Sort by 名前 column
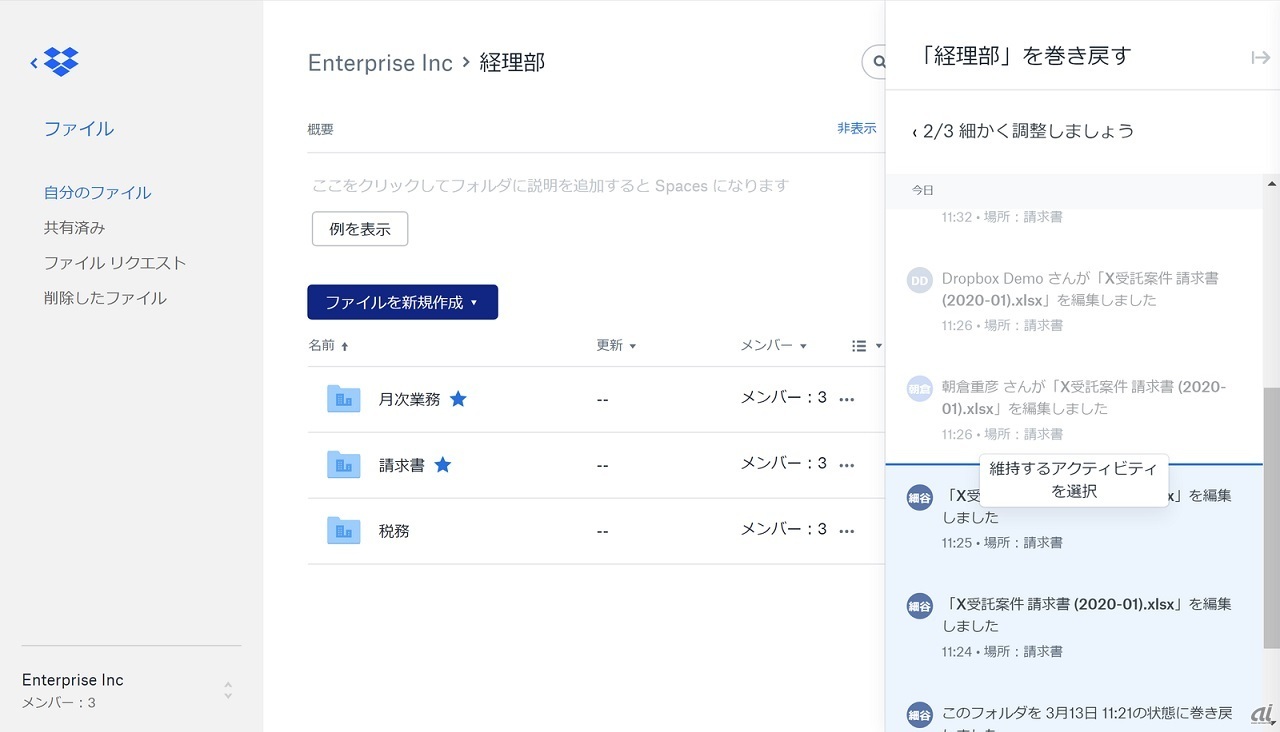Image resolution: width=1280 pixels, height=732 pixels. [328, 346]
